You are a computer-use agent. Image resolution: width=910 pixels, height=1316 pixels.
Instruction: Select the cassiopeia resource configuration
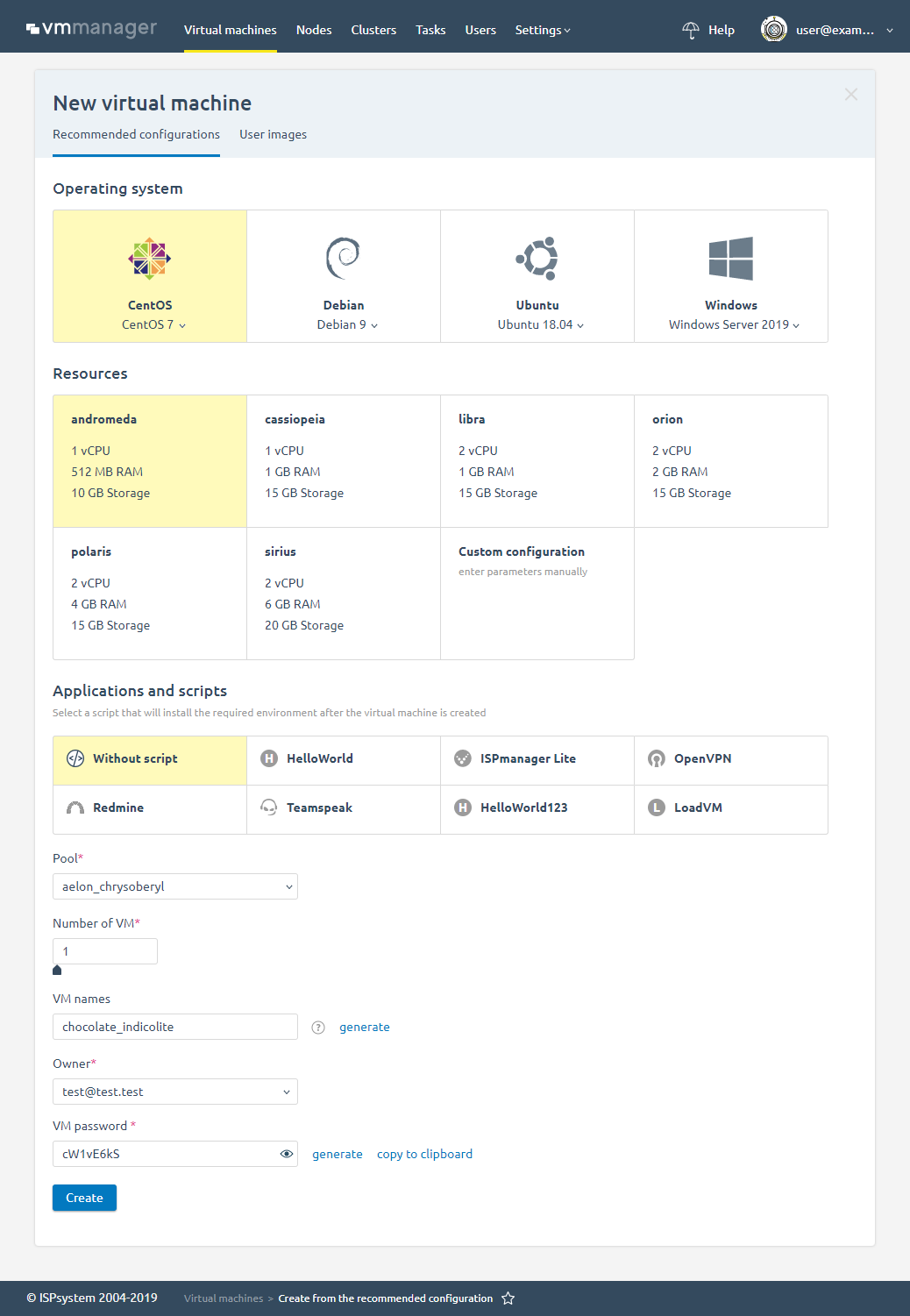pos(344,461)
